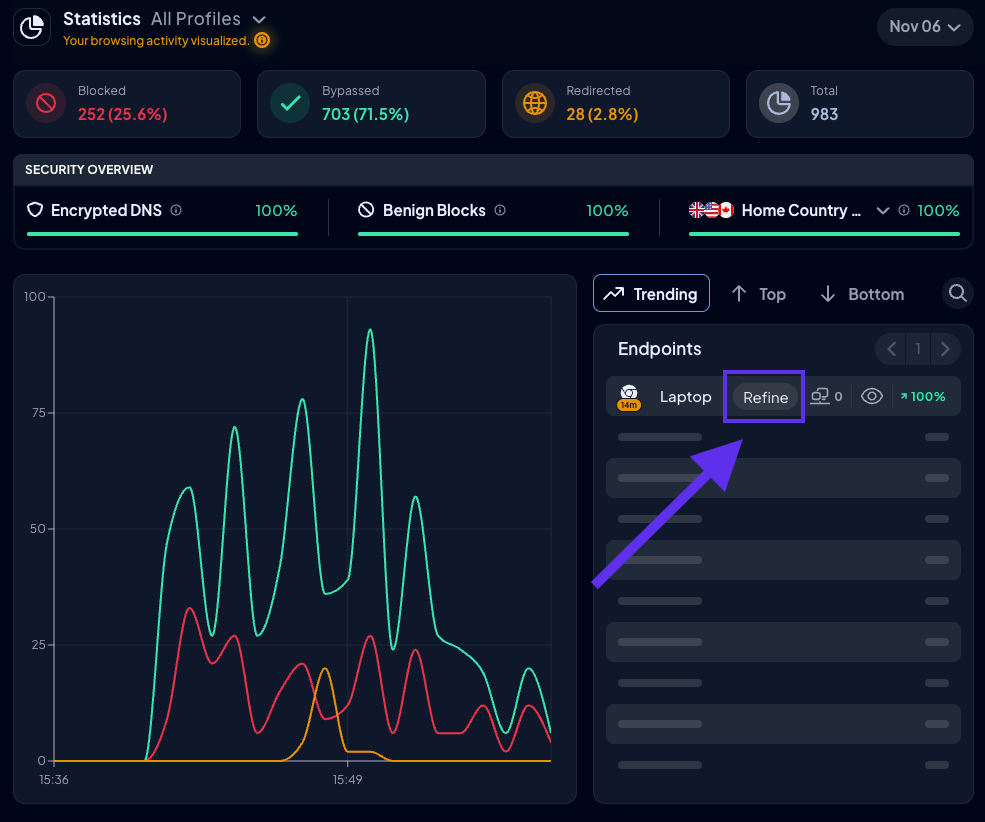The height and width of the screenshot is (822, 985).
Task: Open the search magnifier icon
Action: click(x=957, y=293)
